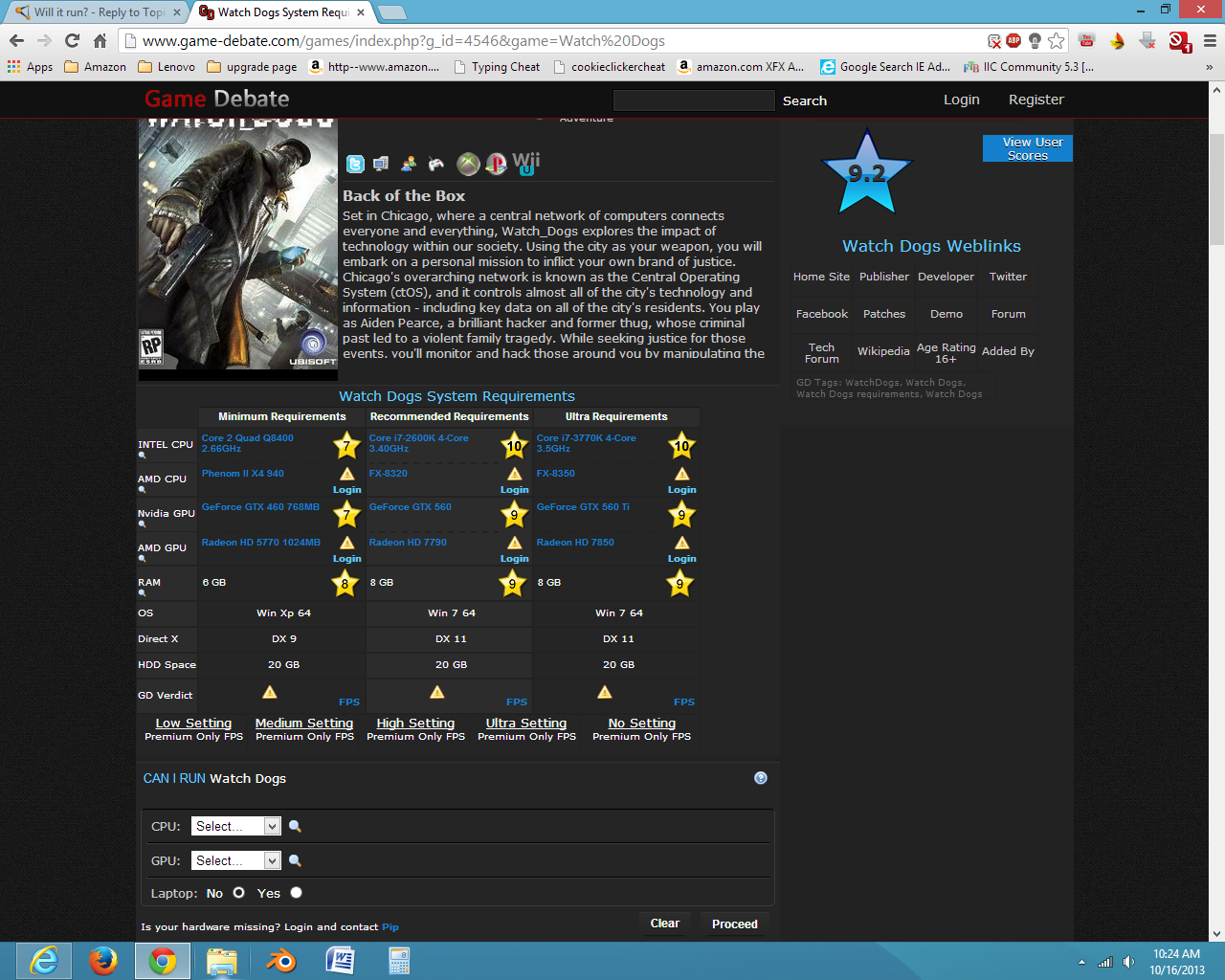
Task: Click the 9.2 star rating badge
Action: coord(867,173)
